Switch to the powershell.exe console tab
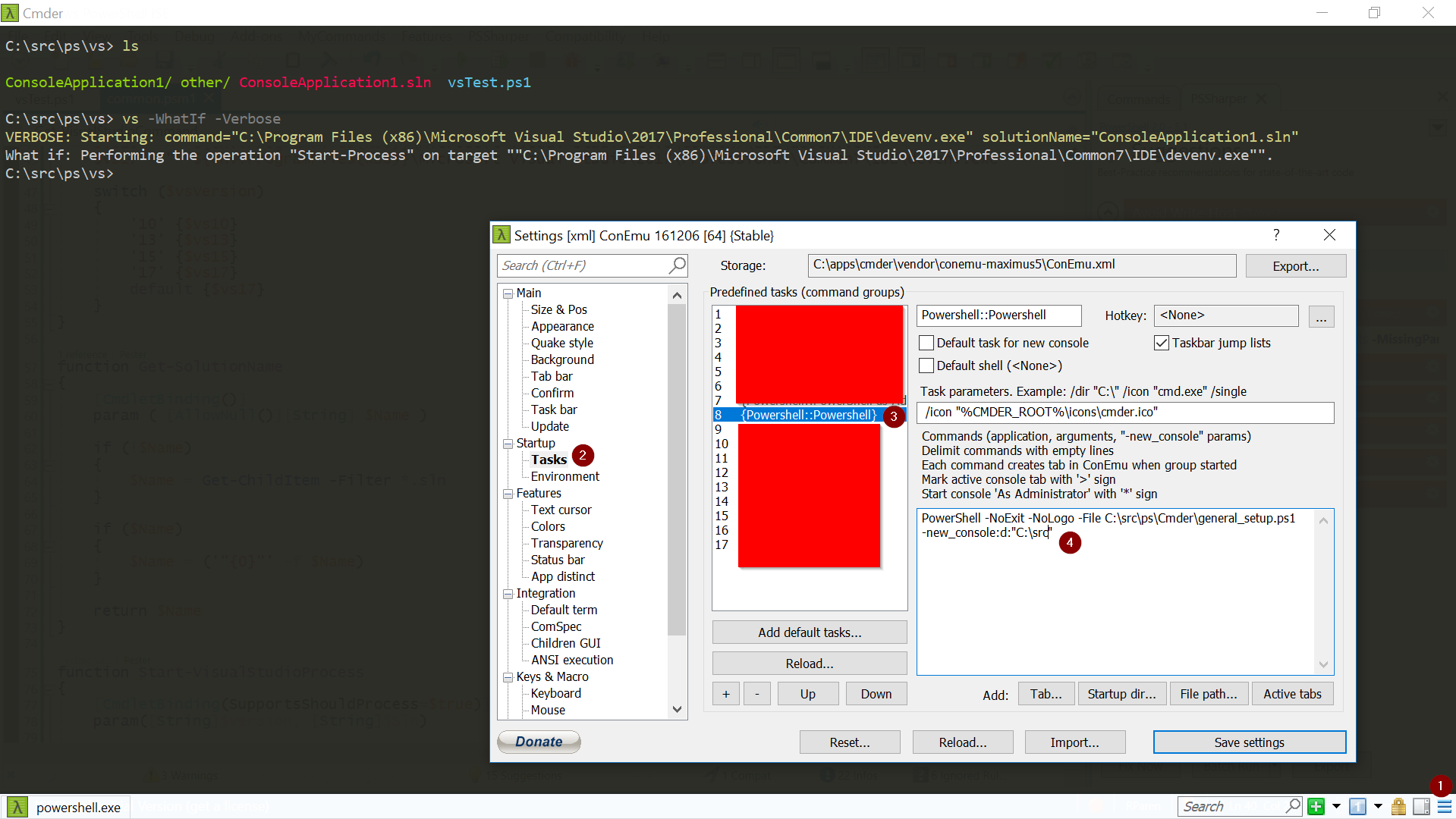1456x819 pixels. (67, 807)
